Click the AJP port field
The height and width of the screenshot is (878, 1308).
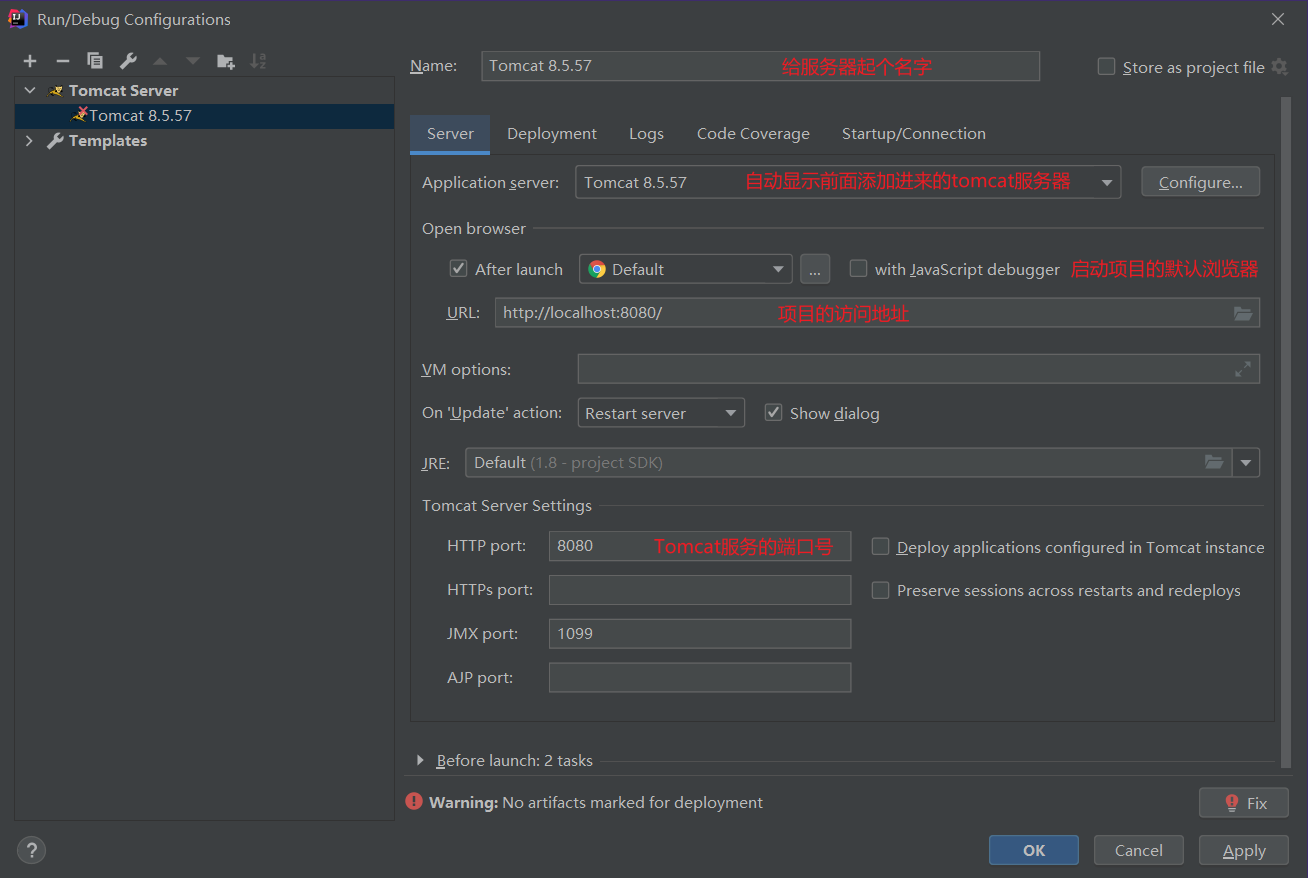pyautogui.click(x=700, y=677)
